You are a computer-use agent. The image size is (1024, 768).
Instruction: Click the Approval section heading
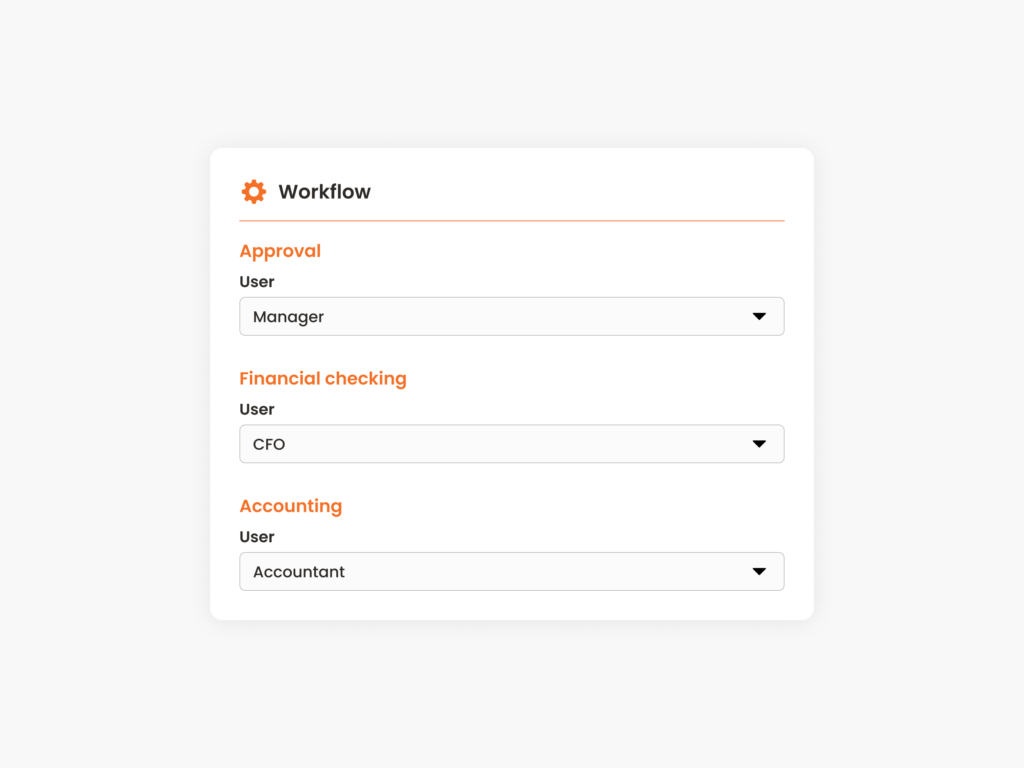[x=280, y=251]
